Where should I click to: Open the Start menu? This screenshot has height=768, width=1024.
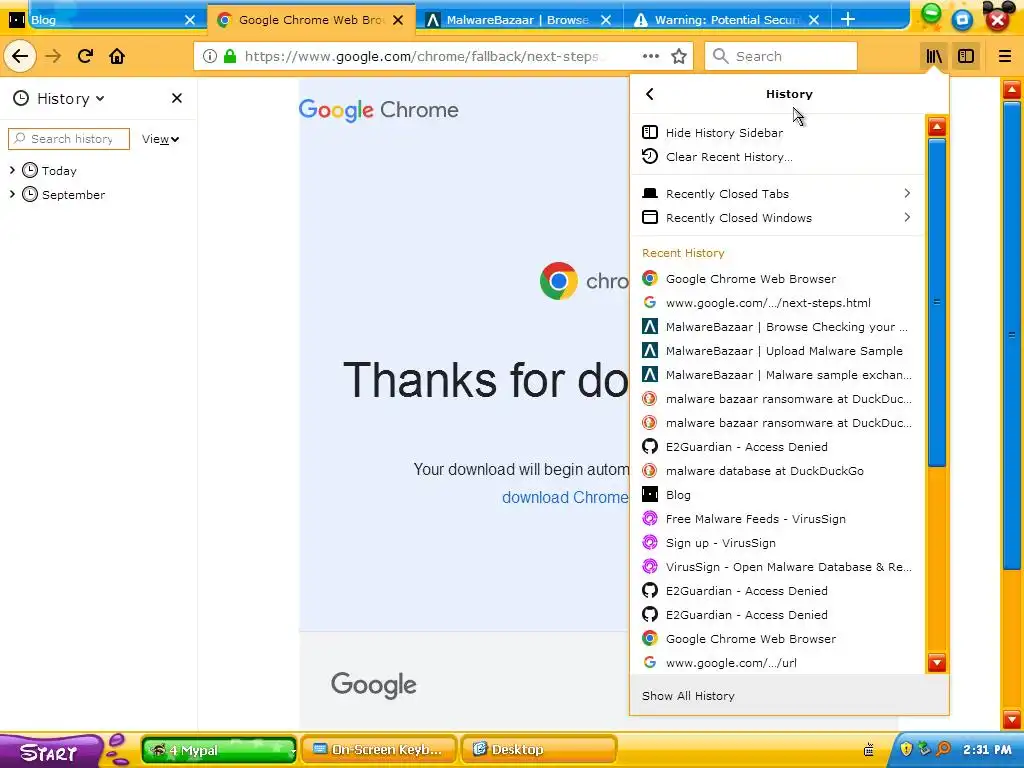[50, 752]
